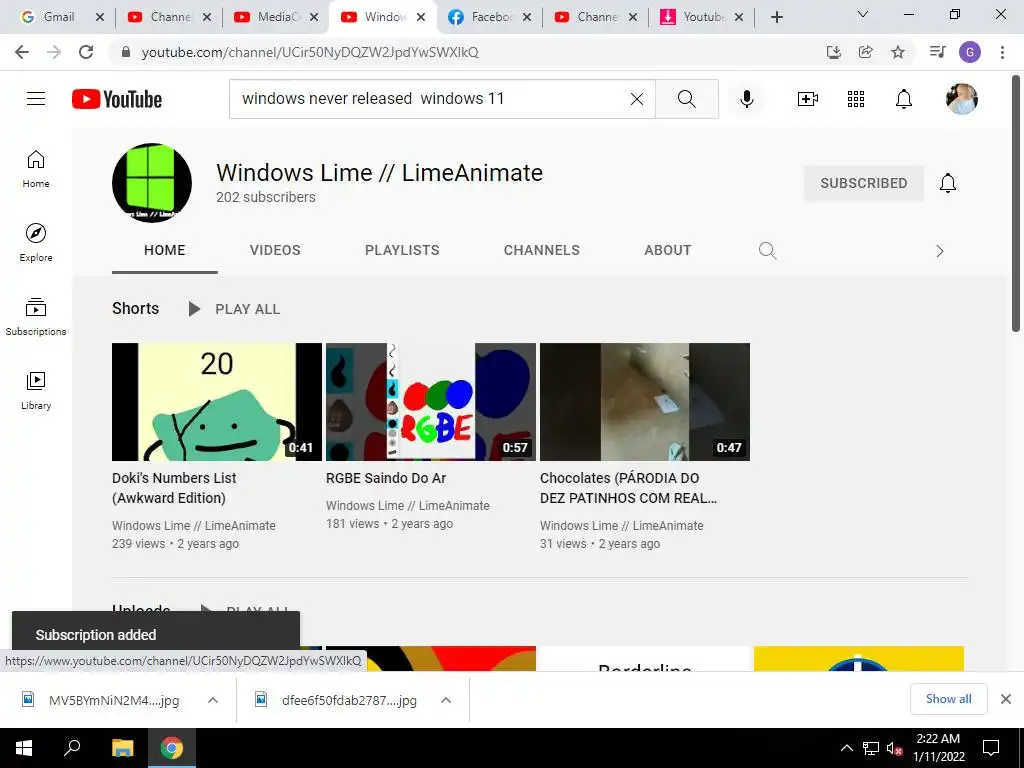
Task: Open taskbar clock showing 2:22 AM
Action: point(938,748)
